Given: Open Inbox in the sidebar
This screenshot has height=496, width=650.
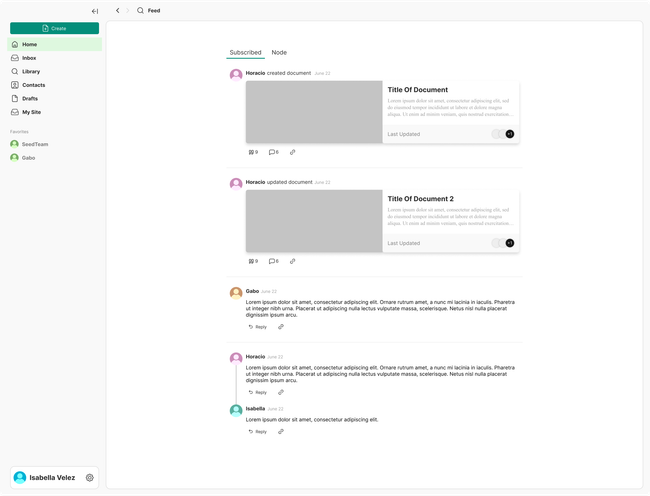Looking at the screenshot, I should 29,58.
